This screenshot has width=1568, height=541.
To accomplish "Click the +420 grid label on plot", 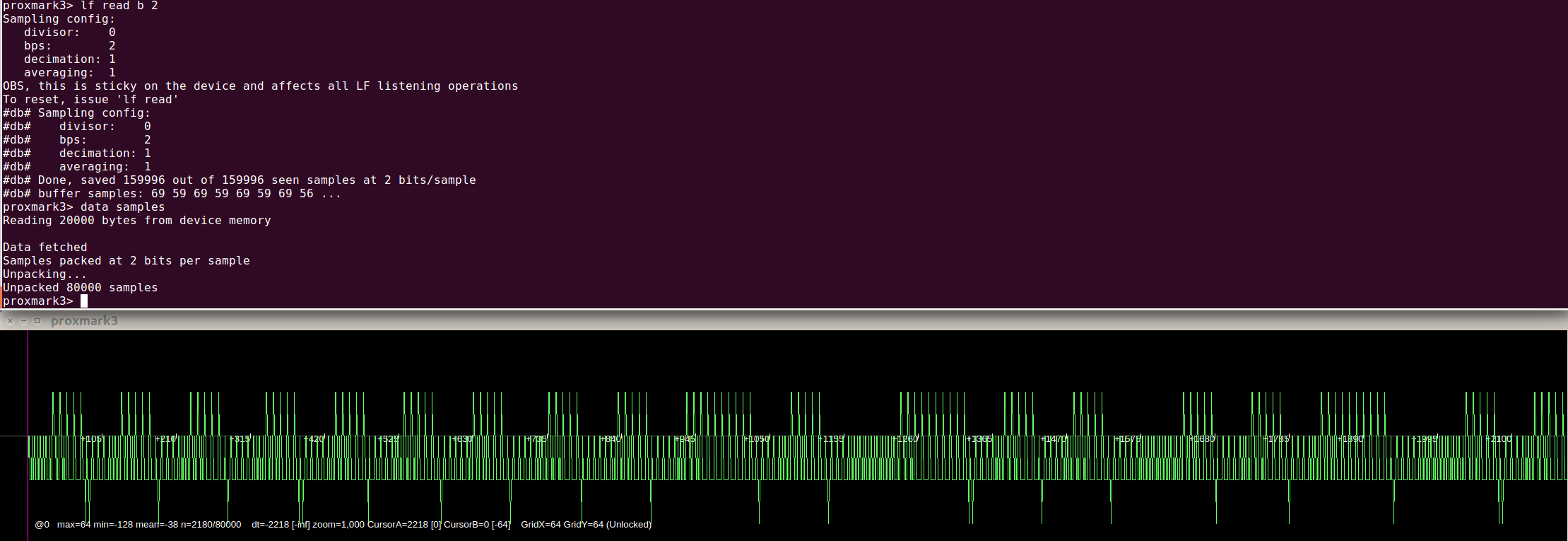I will [x=314, y=439].
